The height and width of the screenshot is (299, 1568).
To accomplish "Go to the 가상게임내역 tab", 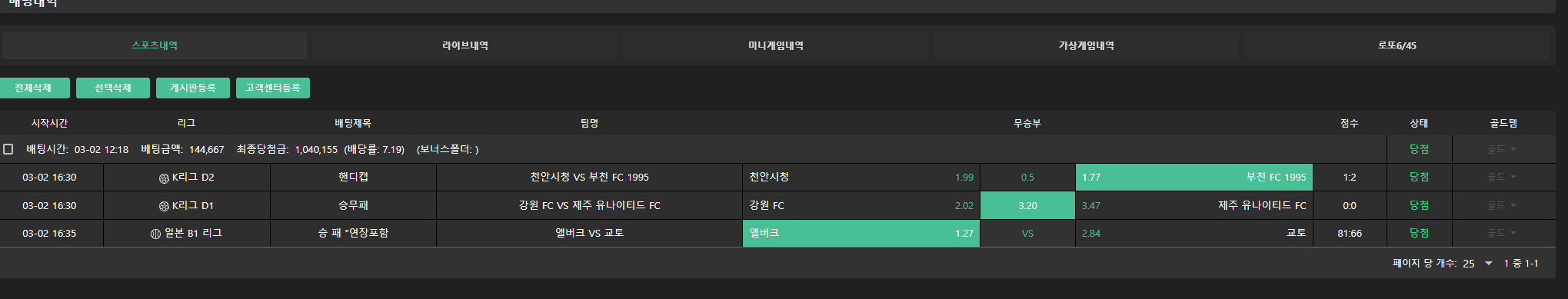I will (x=1087, y=45).
